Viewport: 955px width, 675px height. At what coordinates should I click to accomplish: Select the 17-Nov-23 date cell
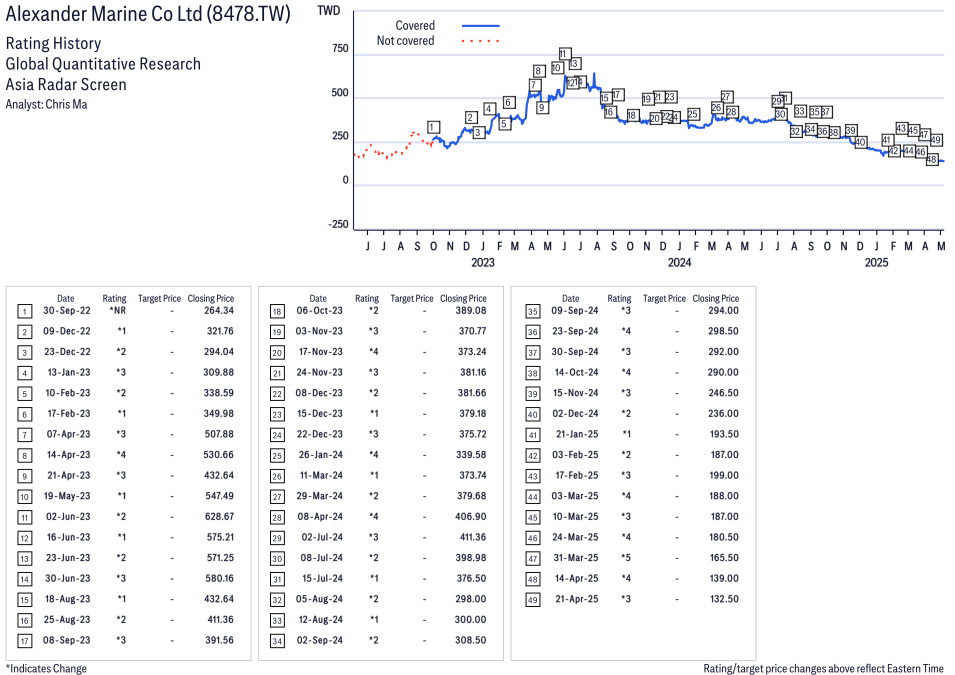[320, 352]
